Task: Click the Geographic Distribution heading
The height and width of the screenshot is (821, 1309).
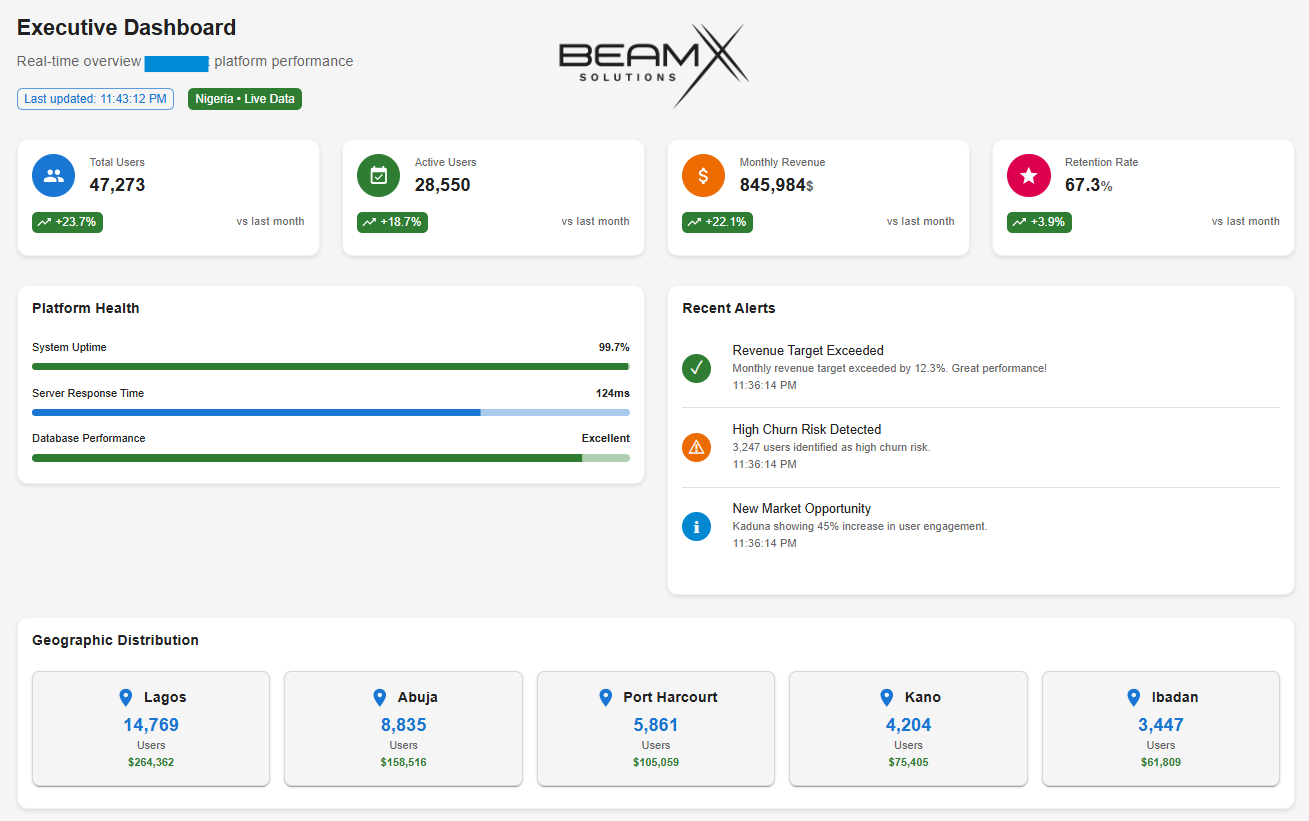Action: tap(115, 640)
